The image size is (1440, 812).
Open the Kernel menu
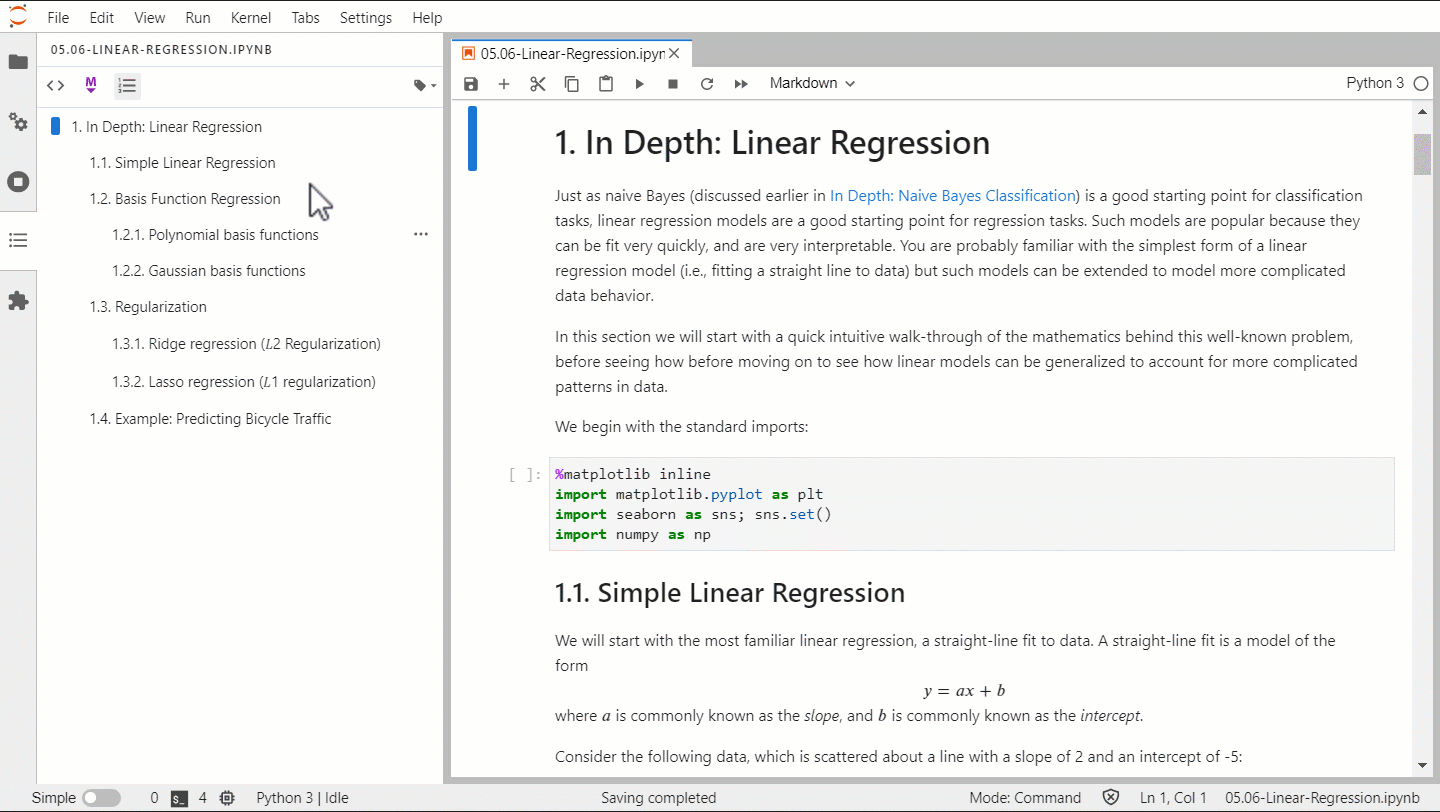point(251,17)
